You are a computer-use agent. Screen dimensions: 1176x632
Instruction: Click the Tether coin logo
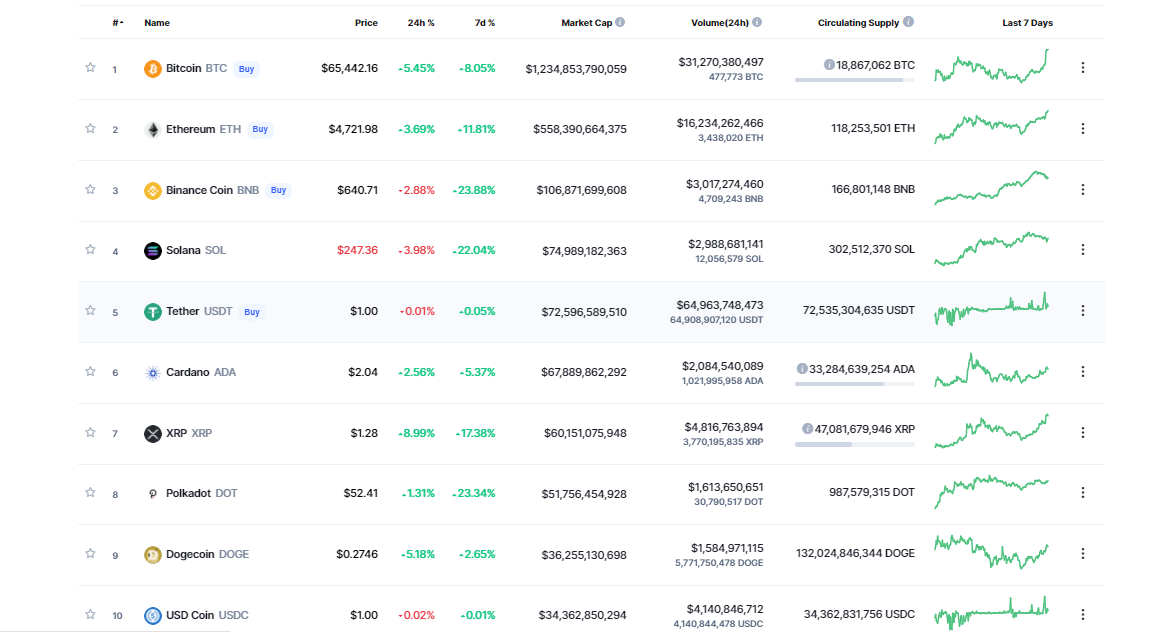152,312
